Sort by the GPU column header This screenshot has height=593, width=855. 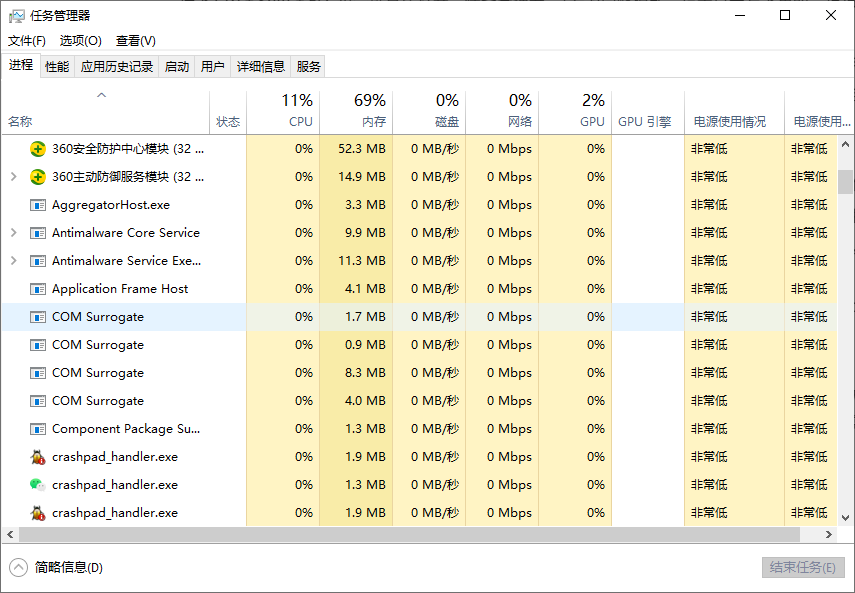coord(575,112)
